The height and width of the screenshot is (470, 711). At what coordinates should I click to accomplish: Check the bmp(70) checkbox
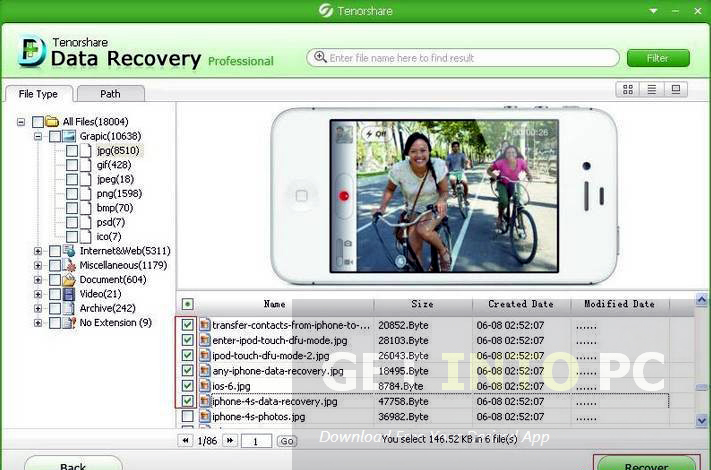72,208
